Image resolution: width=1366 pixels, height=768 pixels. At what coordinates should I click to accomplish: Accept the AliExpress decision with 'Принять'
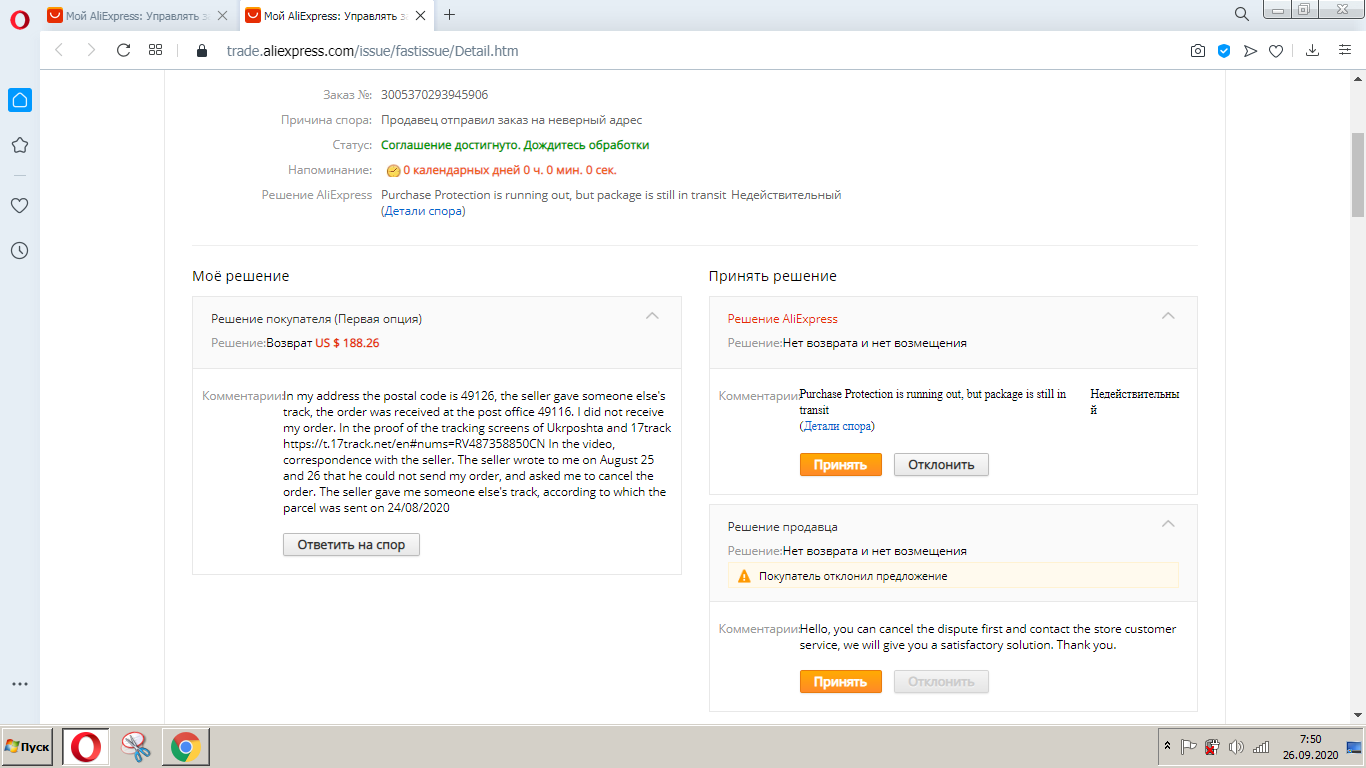point(840,465)
